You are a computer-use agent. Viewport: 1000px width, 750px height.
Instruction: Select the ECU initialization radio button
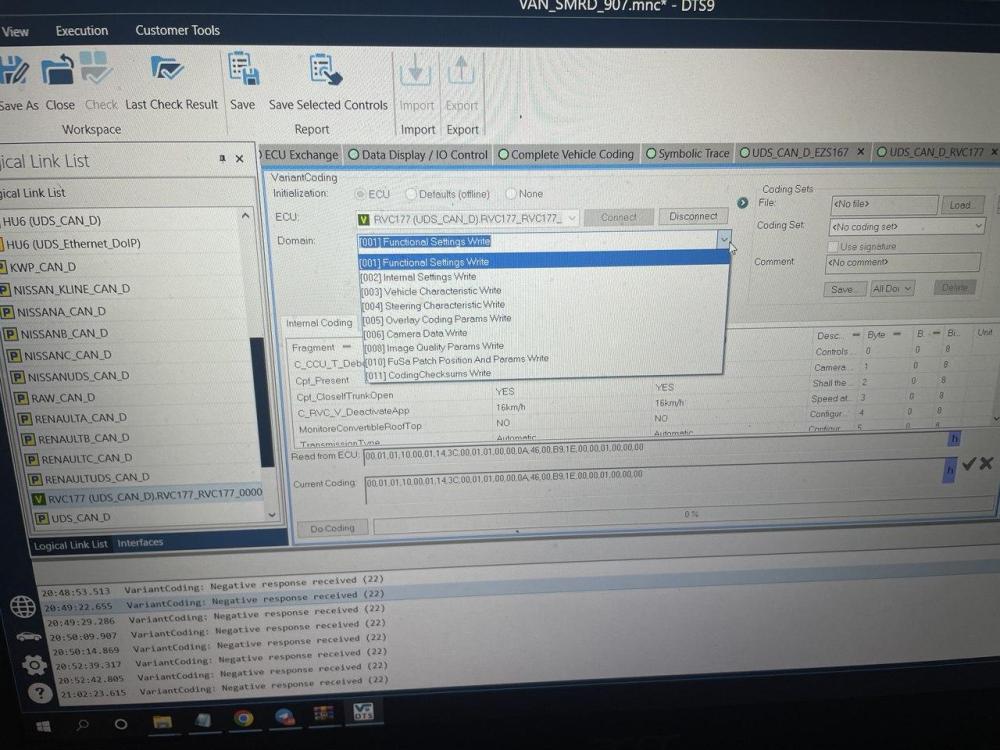[x=361, y=194]
